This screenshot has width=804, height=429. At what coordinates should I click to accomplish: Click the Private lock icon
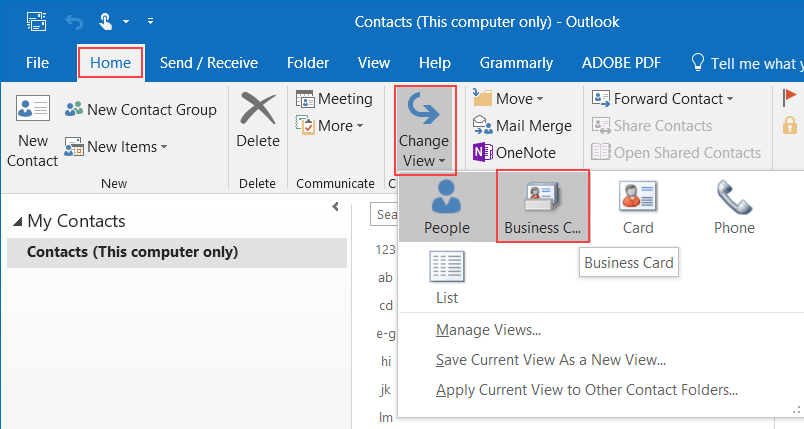tap(790, 125)
